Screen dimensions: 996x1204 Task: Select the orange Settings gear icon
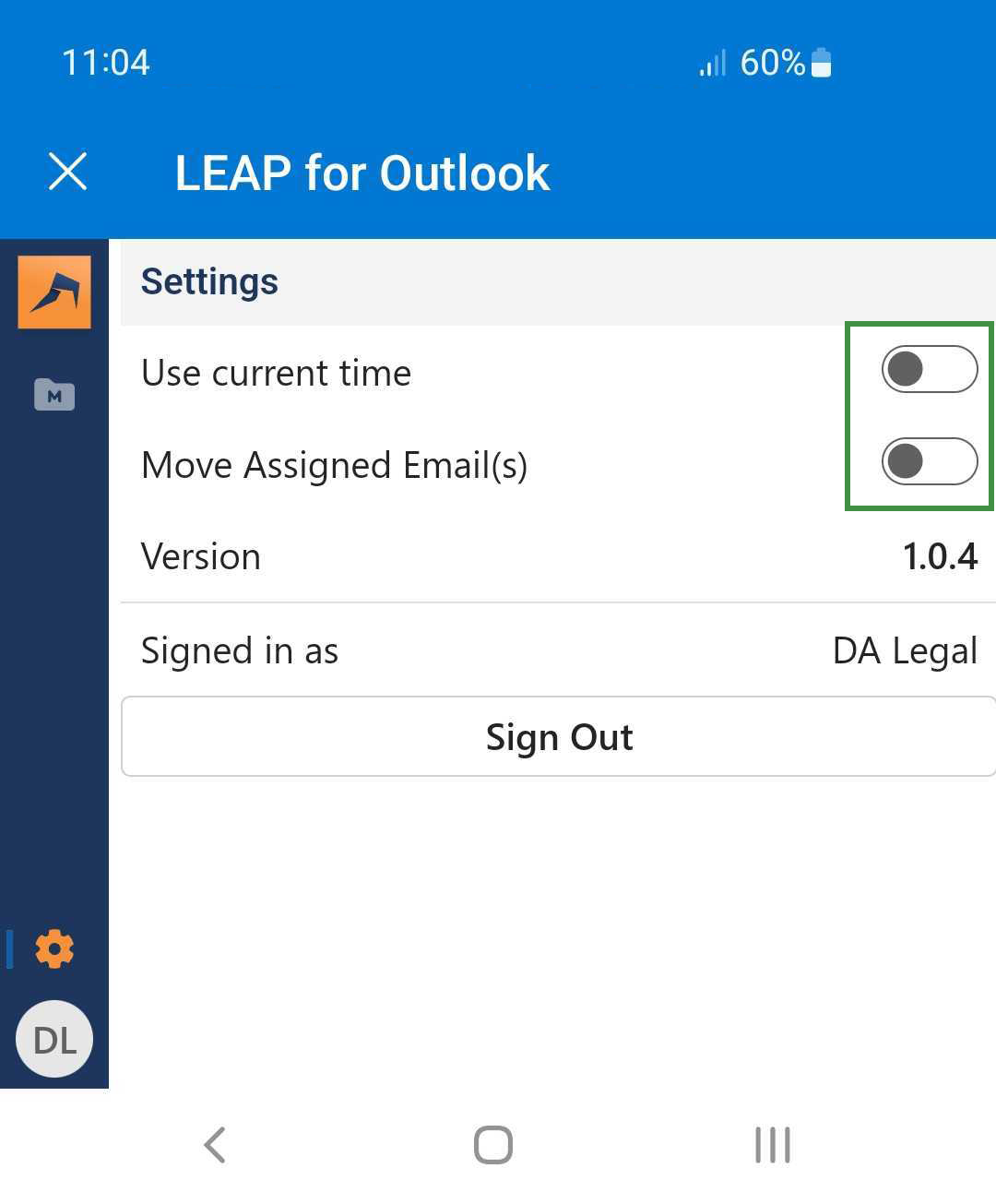coord(54,948)
